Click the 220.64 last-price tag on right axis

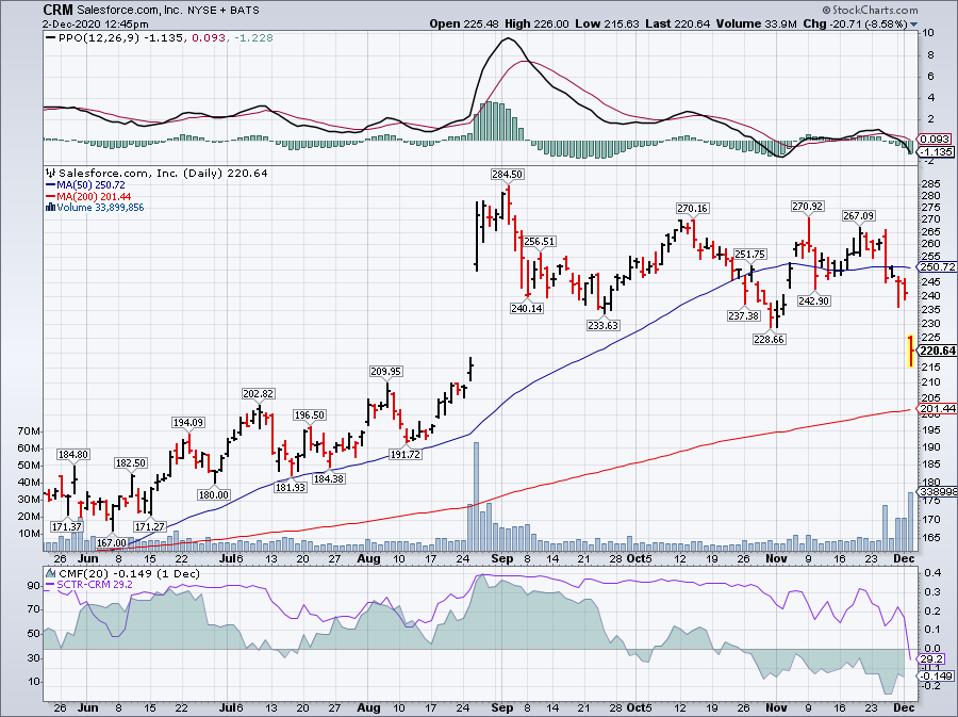[x=937, y=351]
